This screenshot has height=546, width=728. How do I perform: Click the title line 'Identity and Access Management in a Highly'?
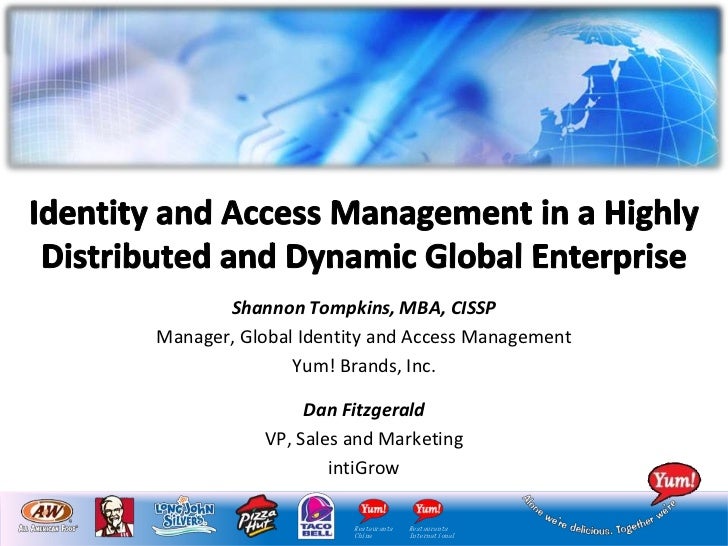tap(364, 214)
